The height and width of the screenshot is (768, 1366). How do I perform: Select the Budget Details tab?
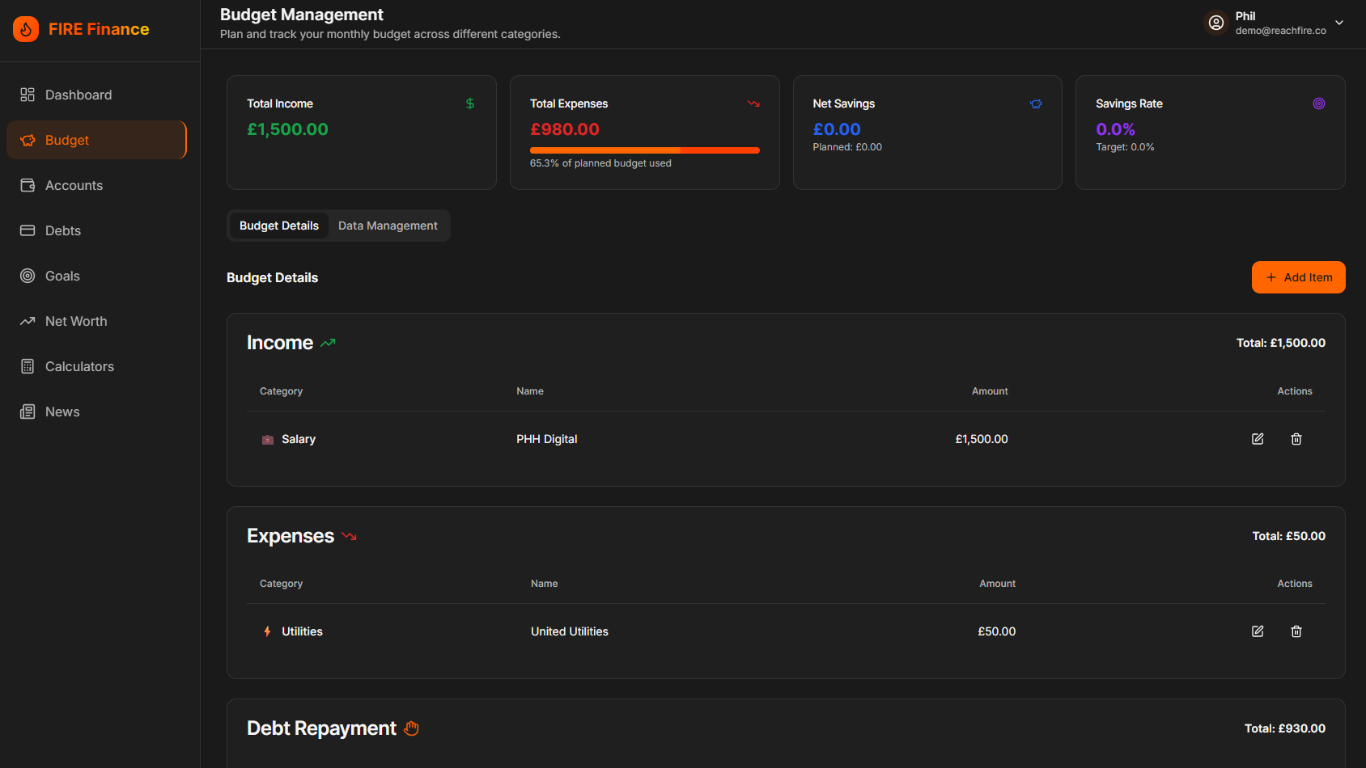click(279, 225)
